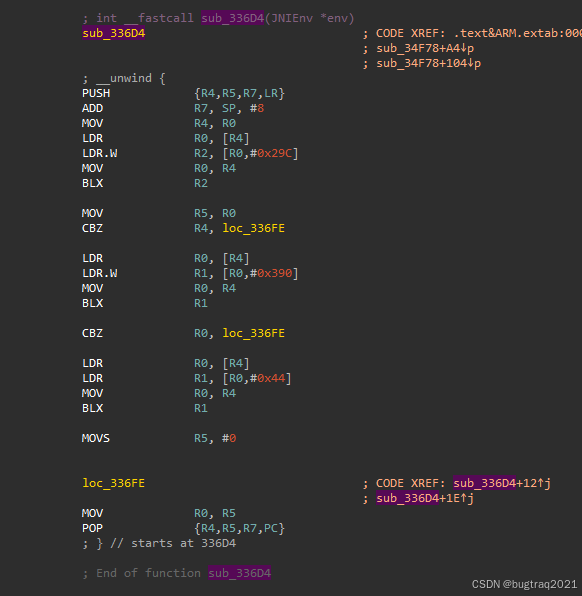This screenshot has height=596, width=582.
Task: Follow the sub_336D4+12 jump cross reference
Action: 502,483
